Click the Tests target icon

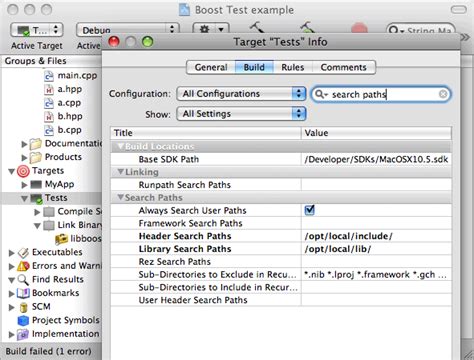coord(36,198)
